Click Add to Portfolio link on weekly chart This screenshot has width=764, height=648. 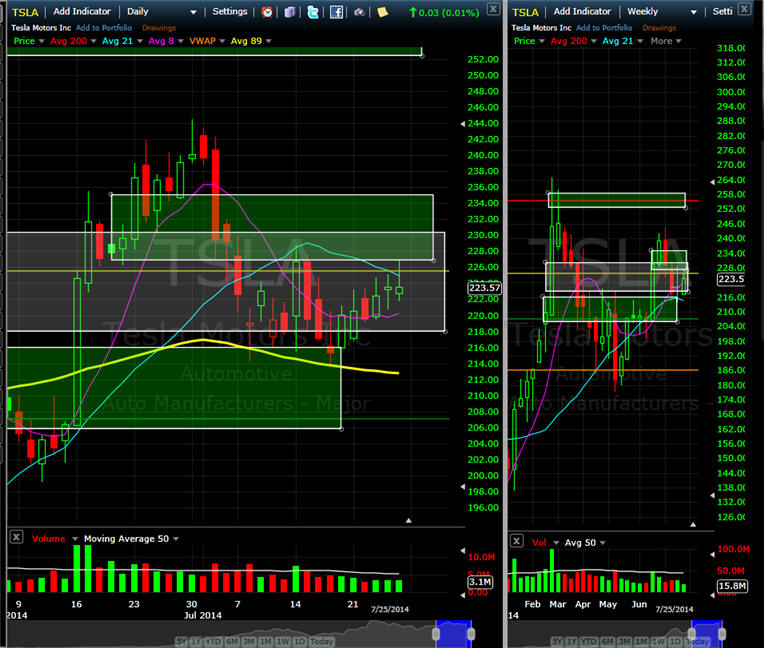click(604, 28)
